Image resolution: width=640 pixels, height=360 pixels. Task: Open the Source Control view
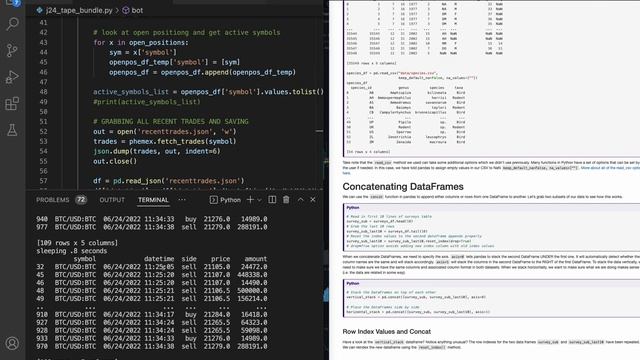click(12, 50)
